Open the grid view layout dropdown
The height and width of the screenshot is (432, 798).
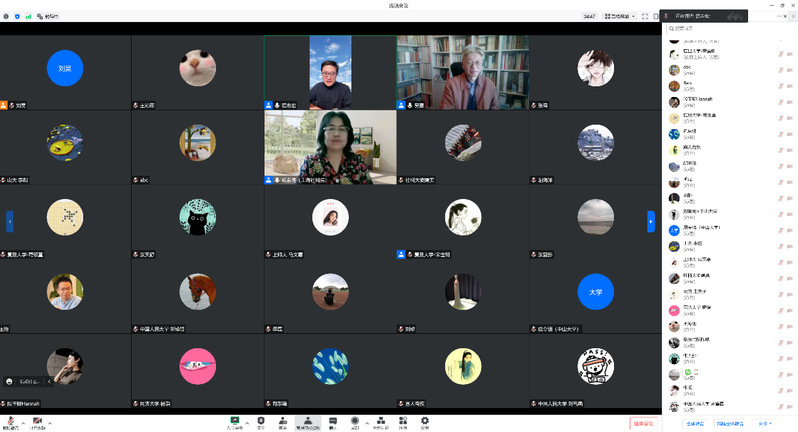[625, 16]
